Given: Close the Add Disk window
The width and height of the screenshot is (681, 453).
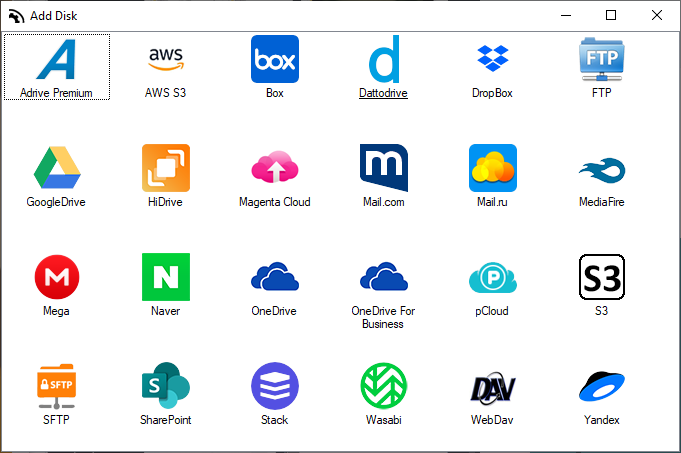Looking at the screenshot, I should click(657, 15).
